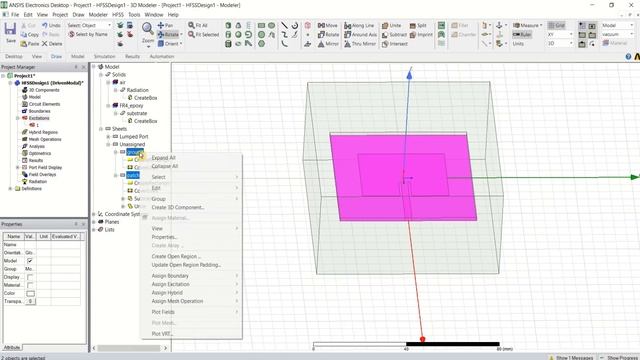Open the Orient dropdown

(x=170, y=44)
